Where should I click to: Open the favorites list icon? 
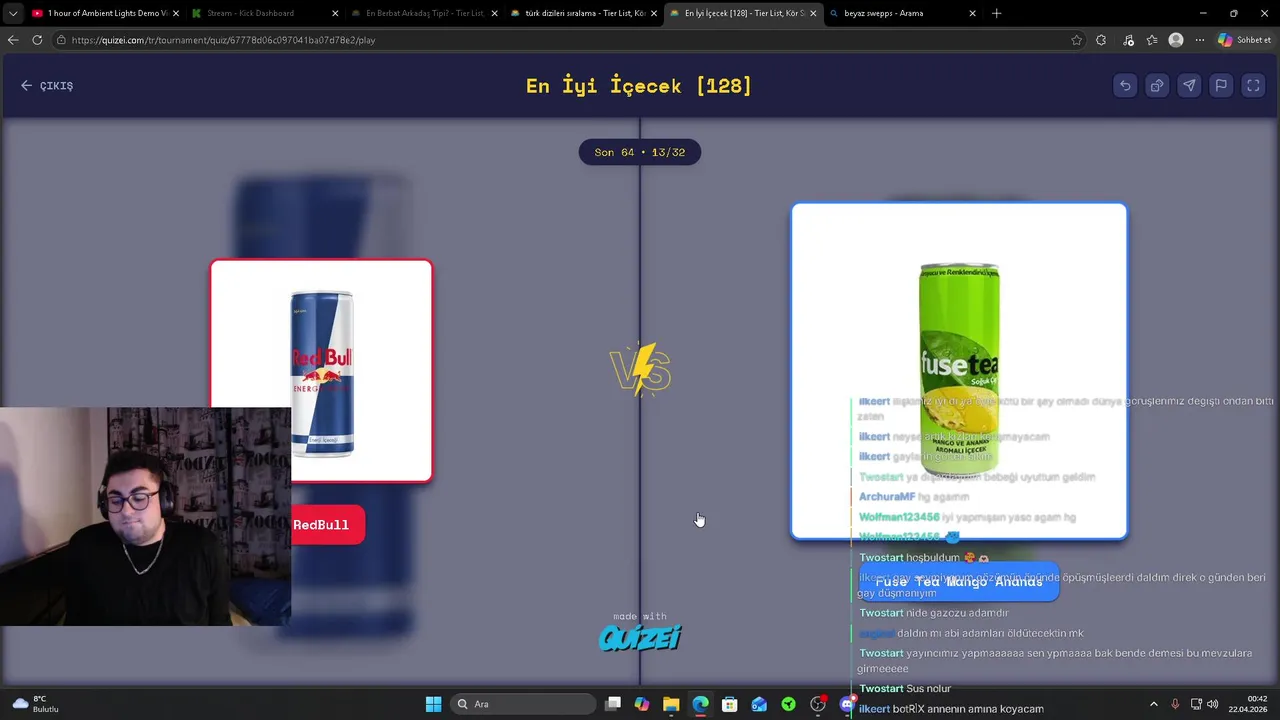[1152, 40]
